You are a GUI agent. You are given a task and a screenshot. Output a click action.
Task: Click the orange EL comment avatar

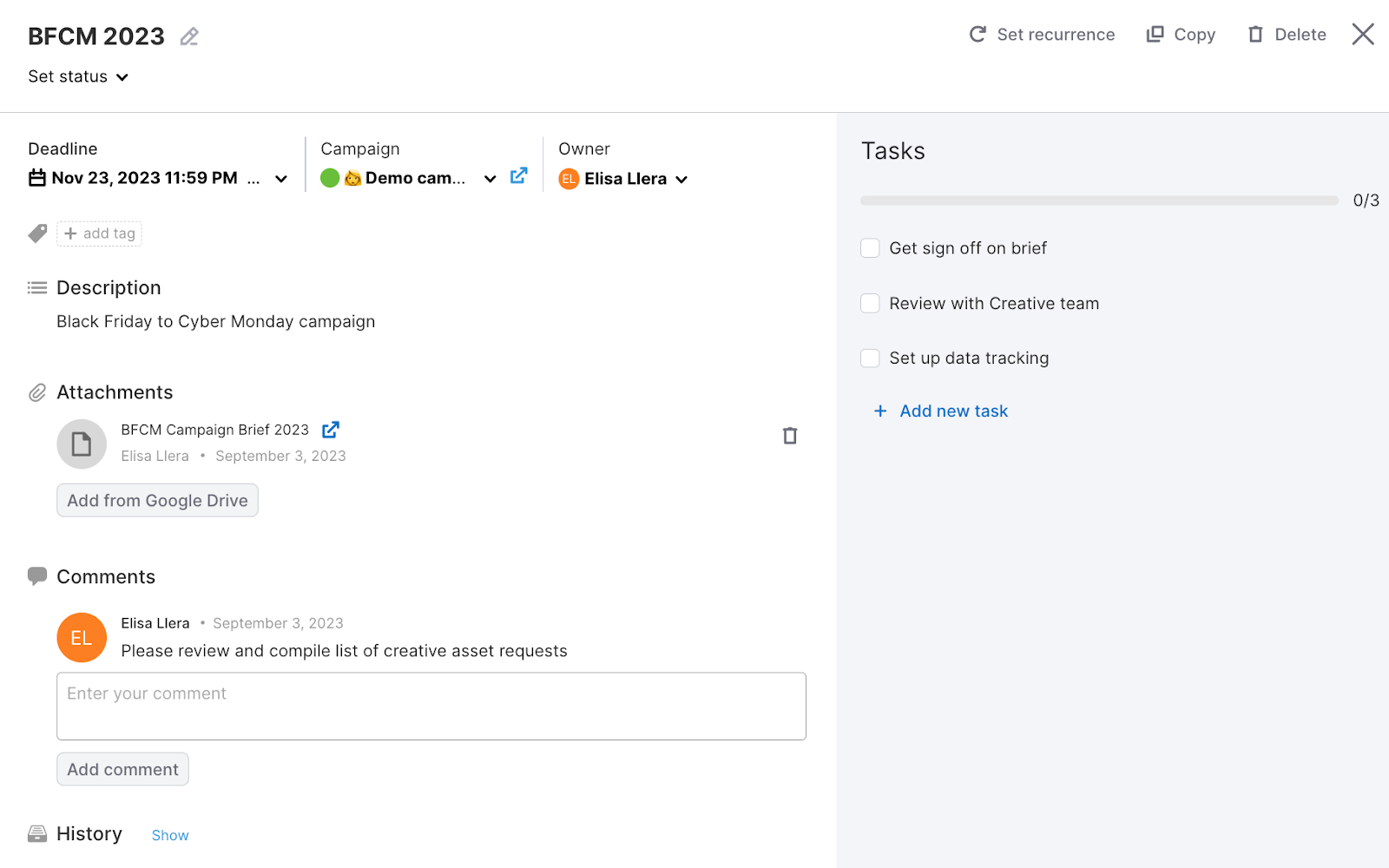pos(82,638)
